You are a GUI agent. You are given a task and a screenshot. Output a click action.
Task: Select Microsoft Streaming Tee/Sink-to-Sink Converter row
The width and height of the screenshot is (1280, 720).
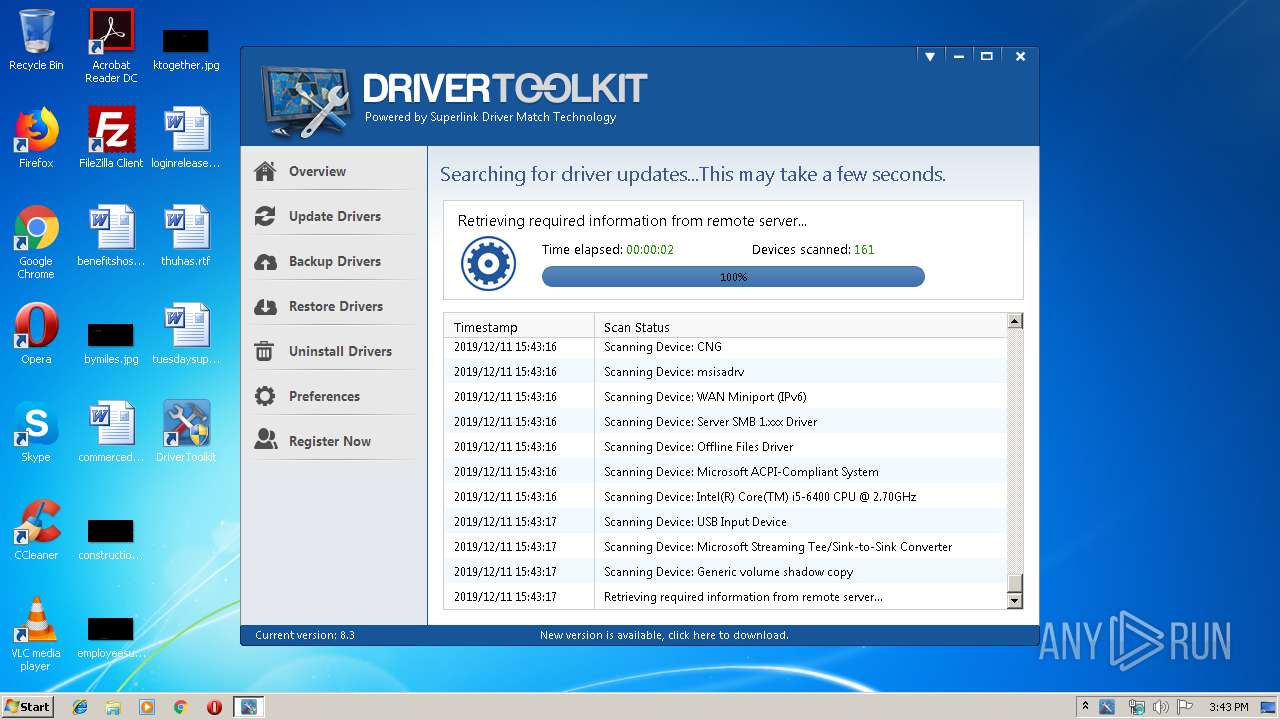click(x=725, y=547)
